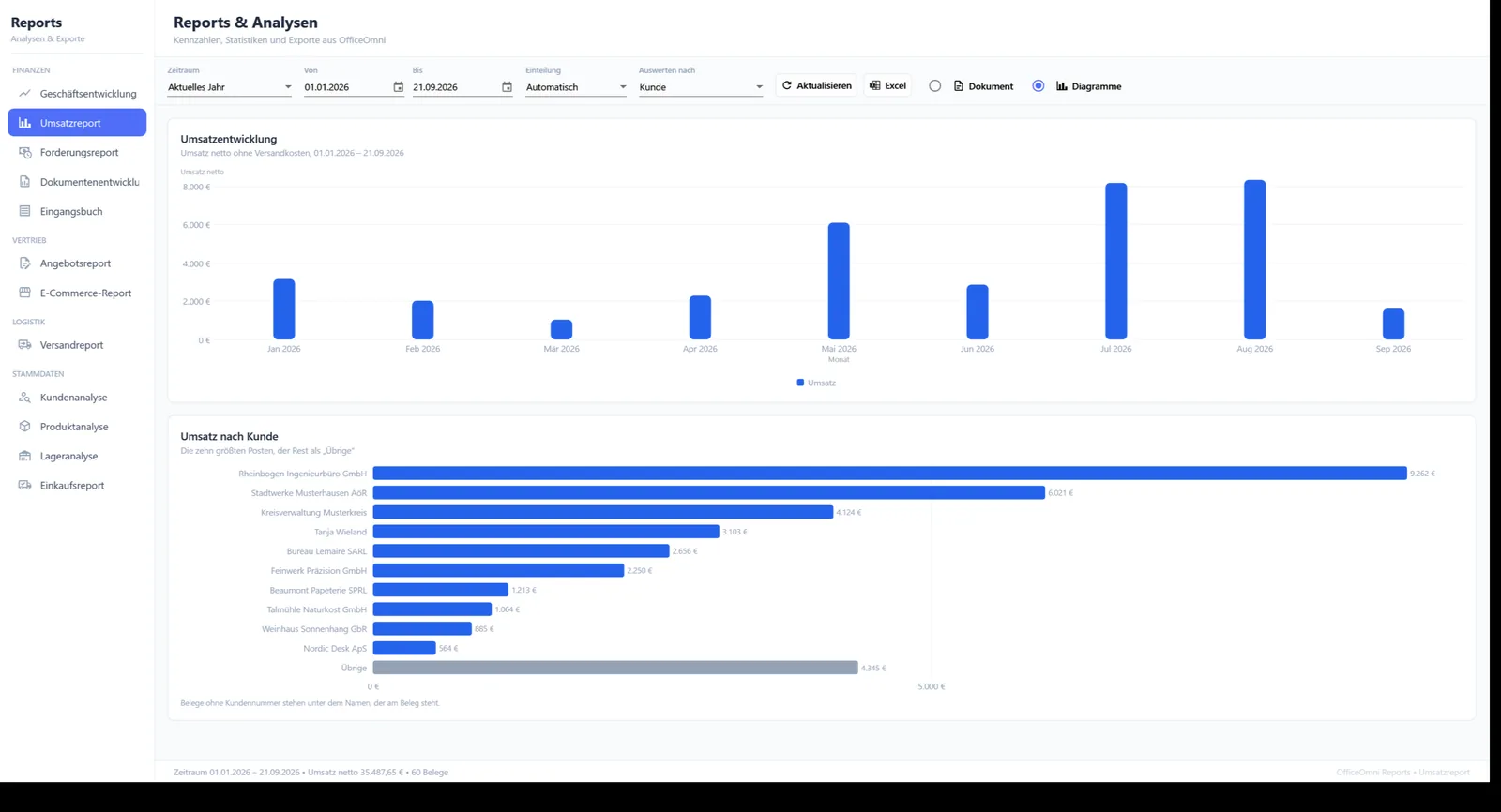The image size is (1501, 812).
Task: Open the Einteilung dropdown (Automatisch)
Action: click(576, 87)
